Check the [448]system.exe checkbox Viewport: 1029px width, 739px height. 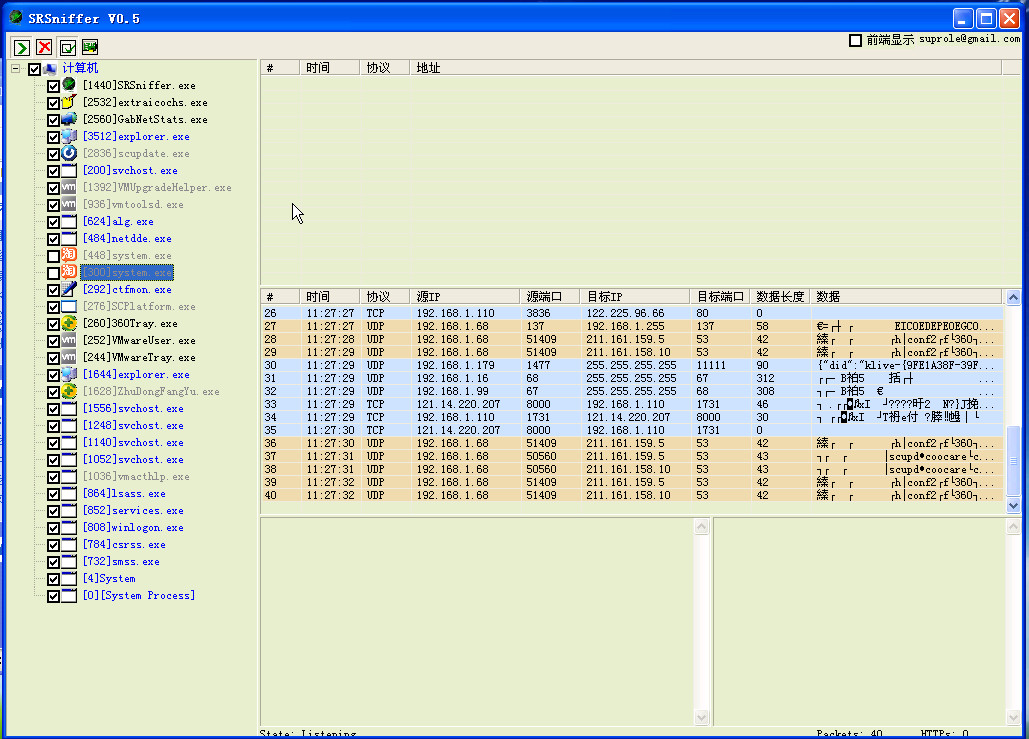tap(54, 256)
